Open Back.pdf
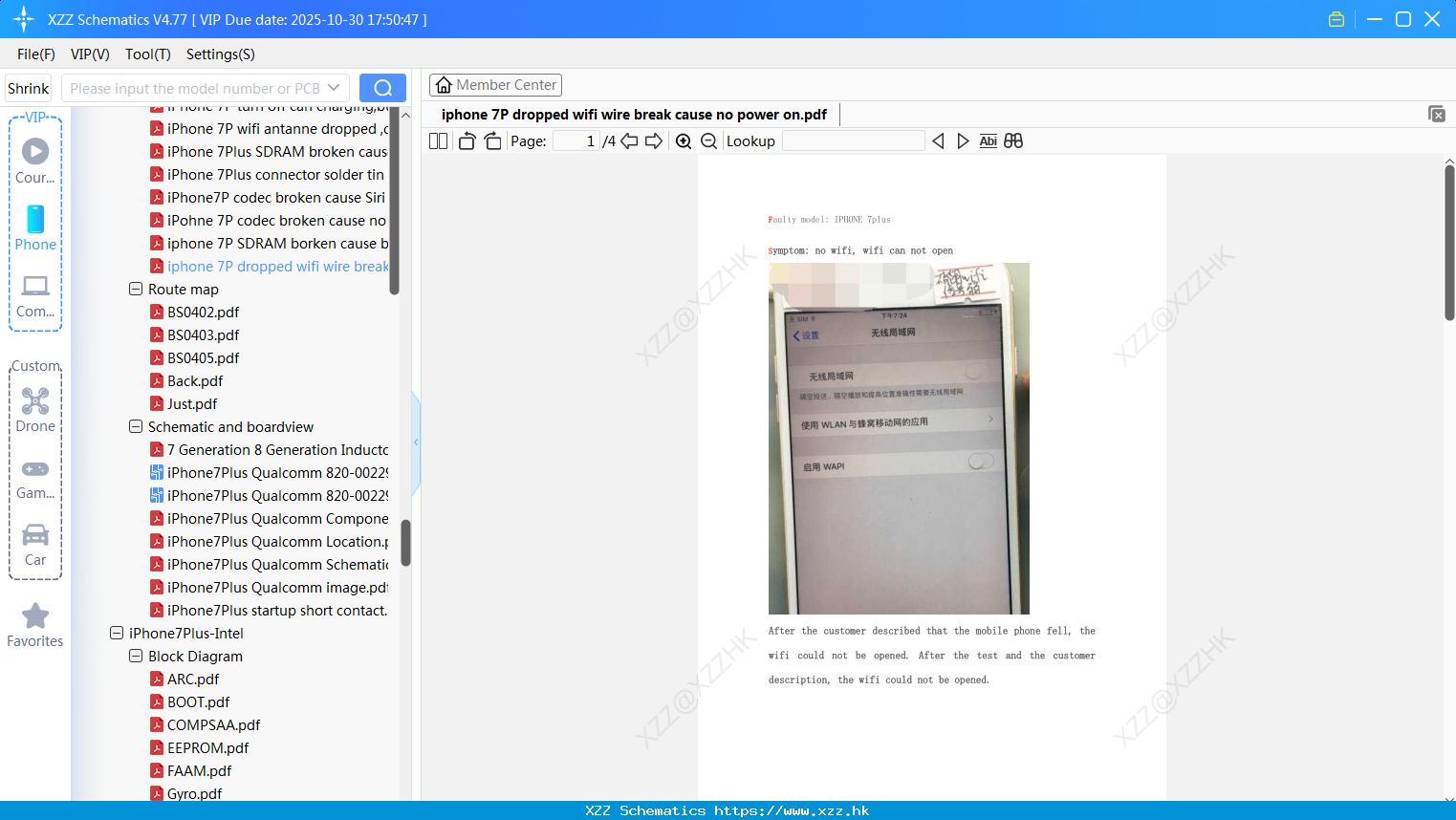The height and width of the screenshot is (820, 1456). (x=186, y=380)
